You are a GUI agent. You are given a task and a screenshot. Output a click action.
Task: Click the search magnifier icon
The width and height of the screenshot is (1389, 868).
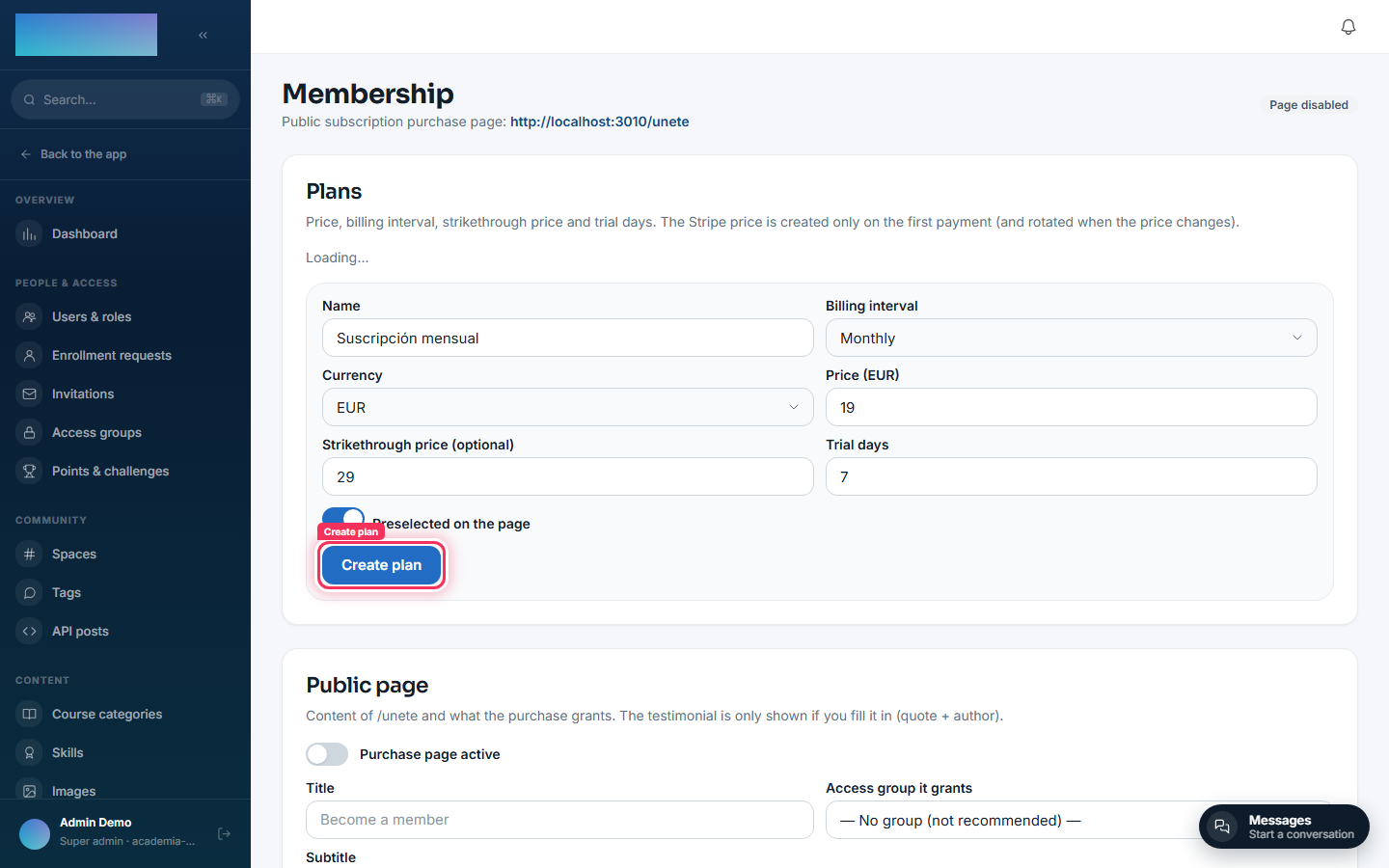[29, 99]
